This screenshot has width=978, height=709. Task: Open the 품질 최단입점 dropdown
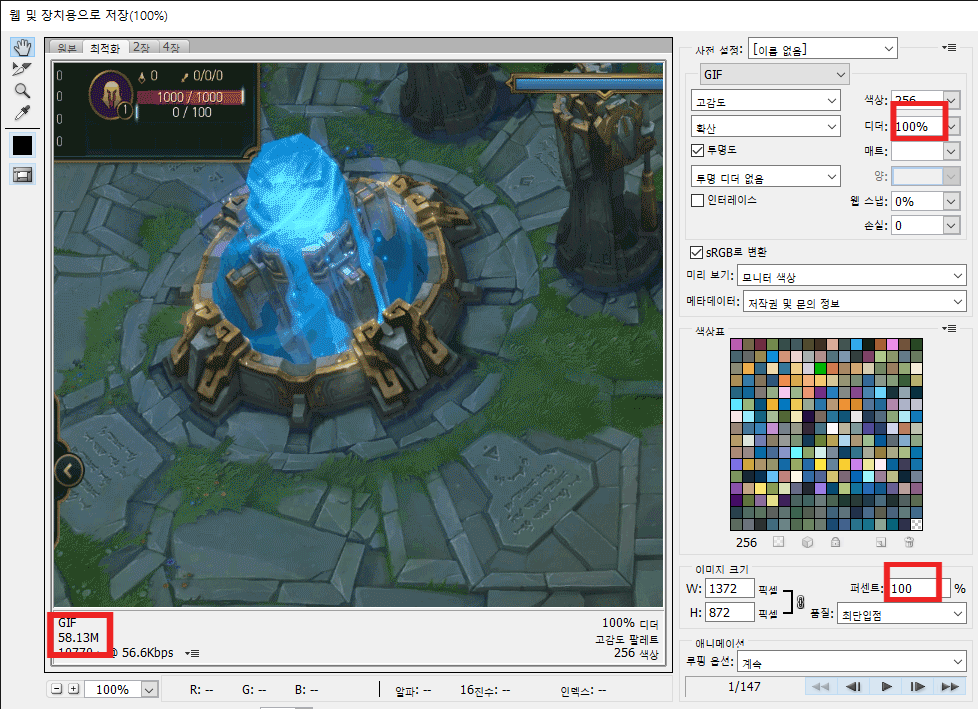[x=901, y=614]
